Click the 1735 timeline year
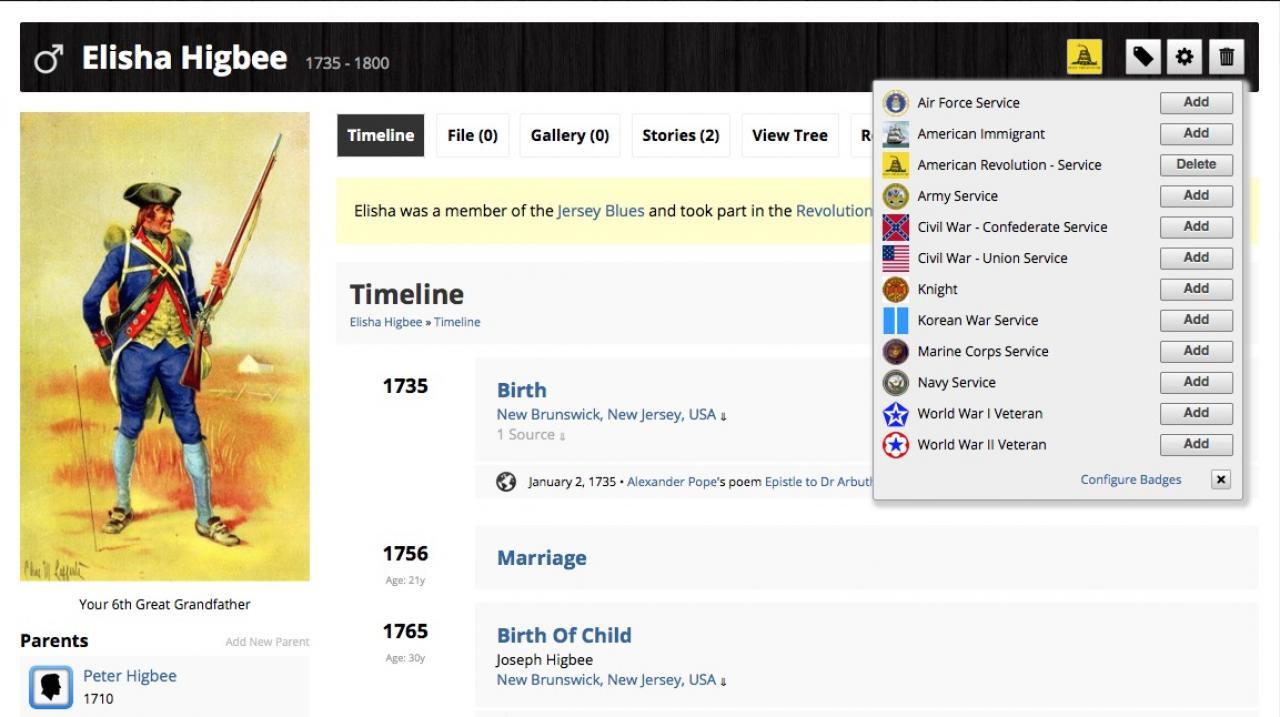The width and height of the screenshot is (1280, 717). [x=405, y=386]
